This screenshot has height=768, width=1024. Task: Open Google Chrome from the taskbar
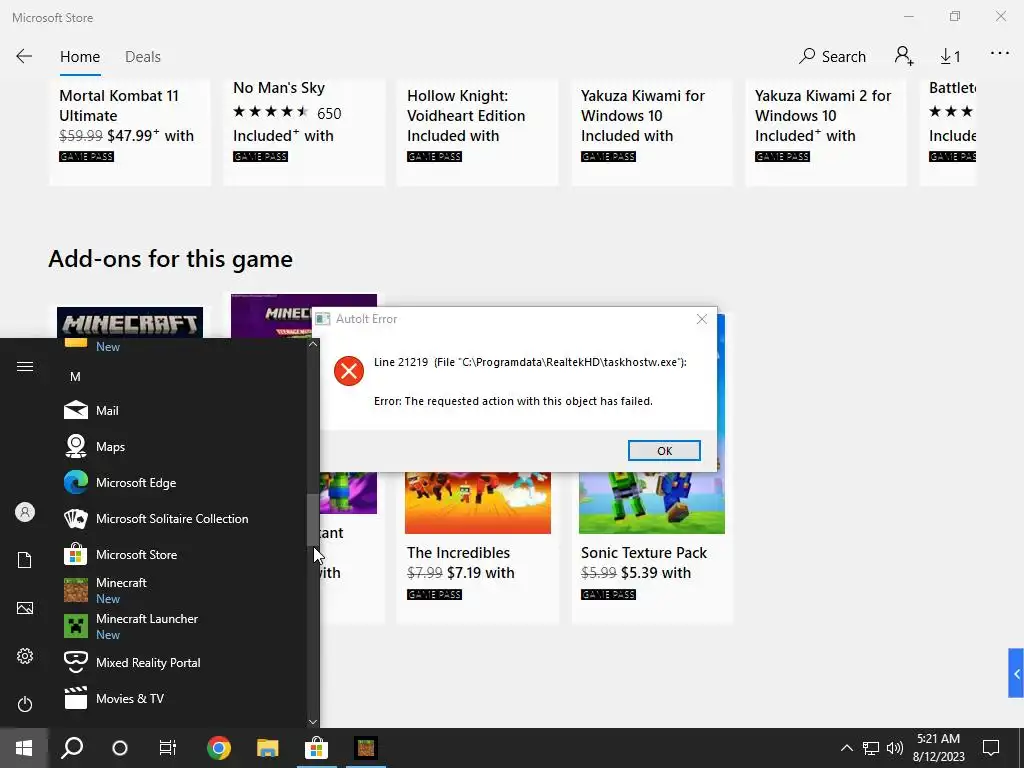click(219, 748)
